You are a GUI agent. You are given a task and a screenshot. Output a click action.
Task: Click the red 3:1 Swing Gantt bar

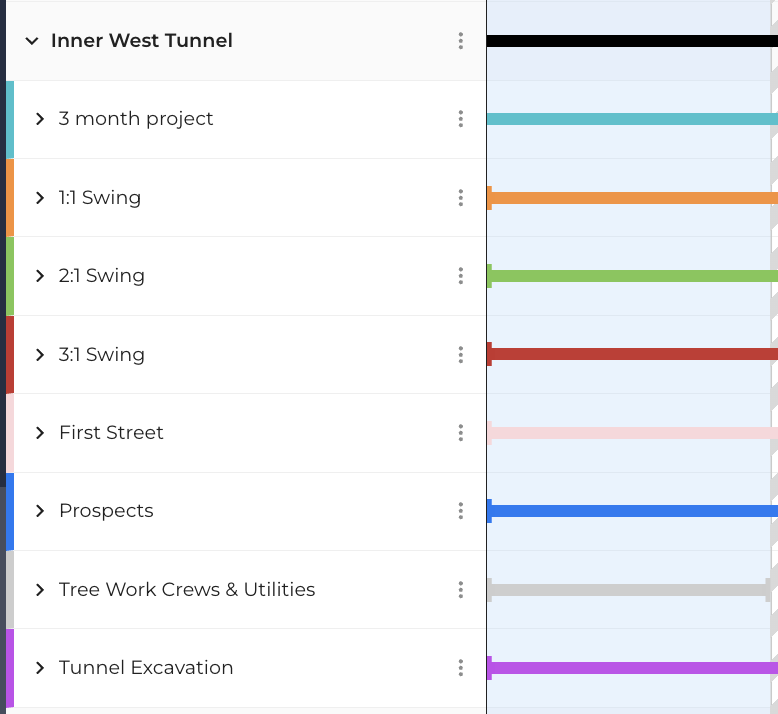[632, 354]
